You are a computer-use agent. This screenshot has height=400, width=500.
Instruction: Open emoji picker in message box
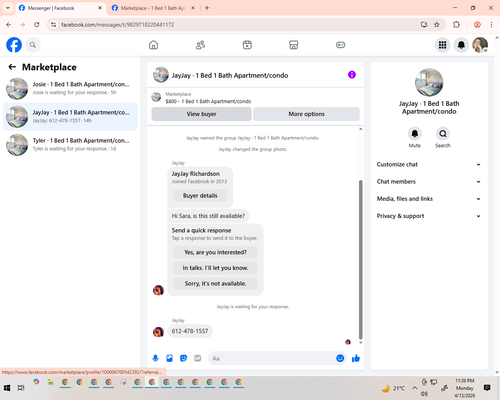[x=340, y=358]
